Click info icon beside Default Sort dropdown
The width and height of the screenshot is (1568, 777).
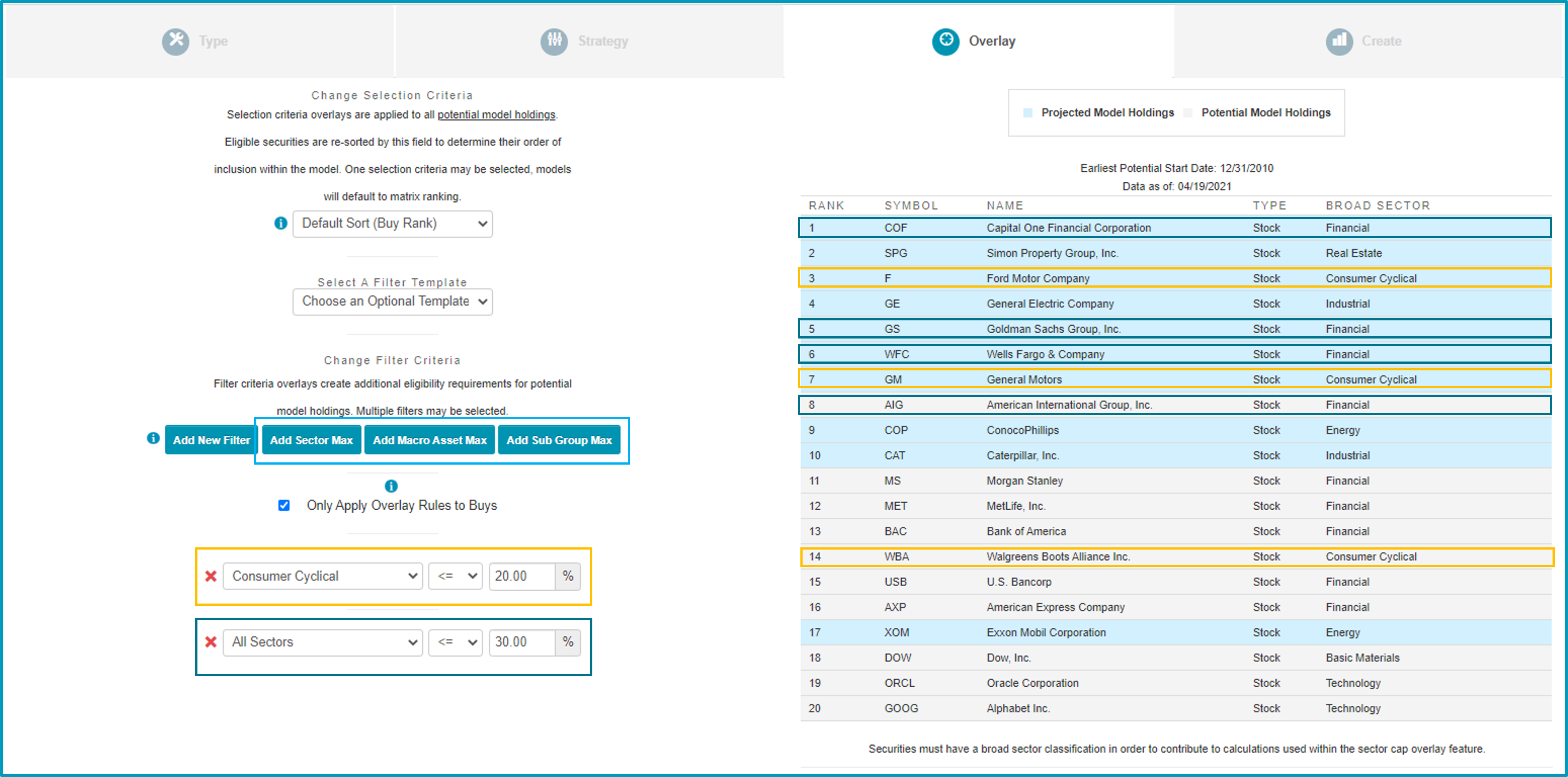pyautogui.click(x=281, y=223)
